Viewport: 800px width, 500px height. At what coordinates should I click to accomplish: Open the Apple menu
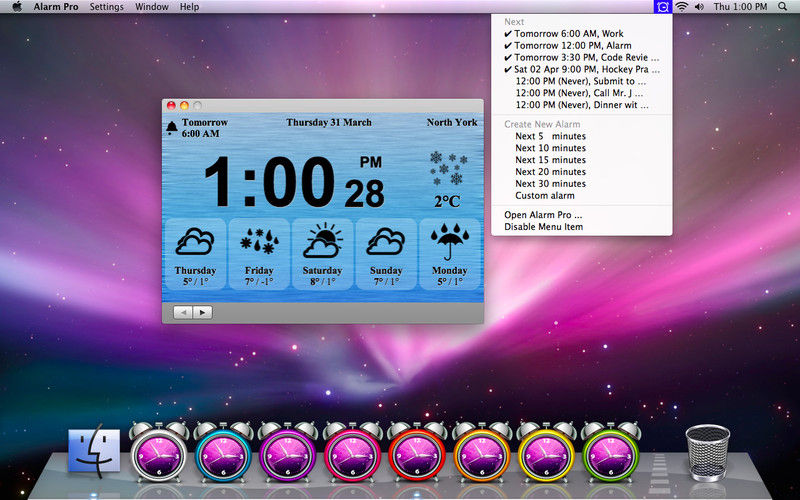[x=17, y=7]
